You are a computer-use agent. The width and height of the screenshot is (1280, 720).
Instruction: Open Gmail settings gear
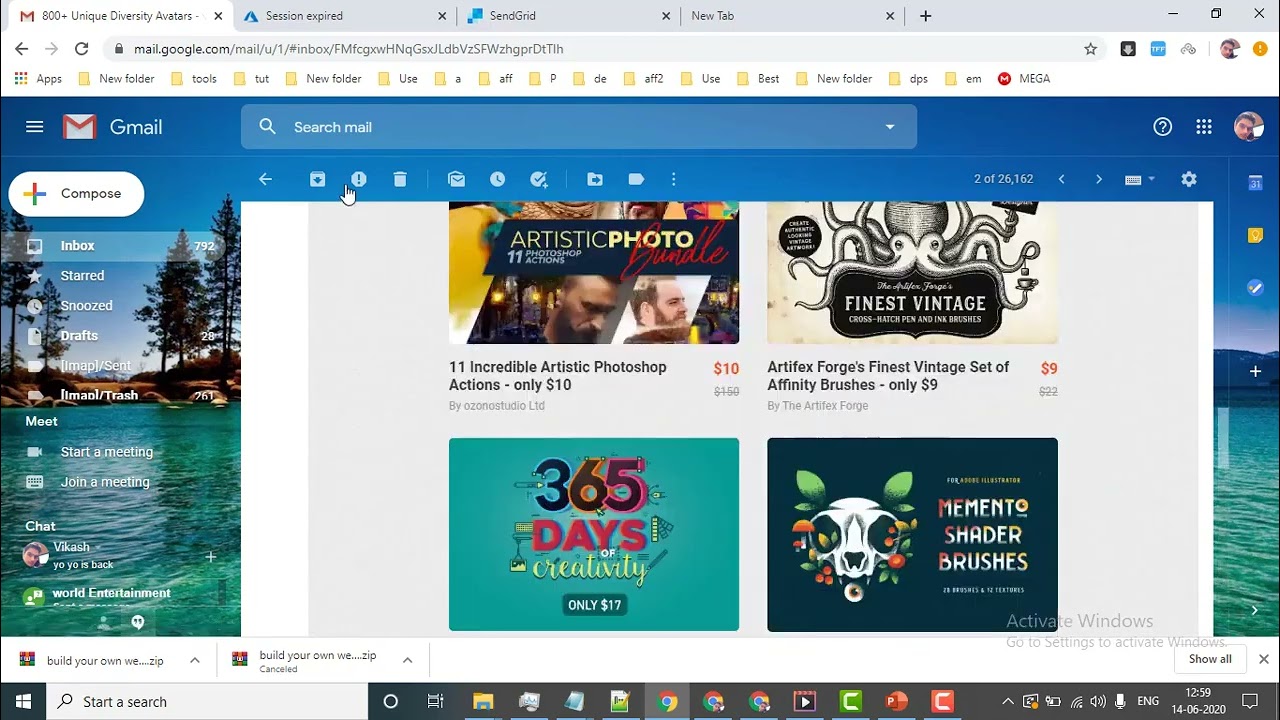point(1189,179)
